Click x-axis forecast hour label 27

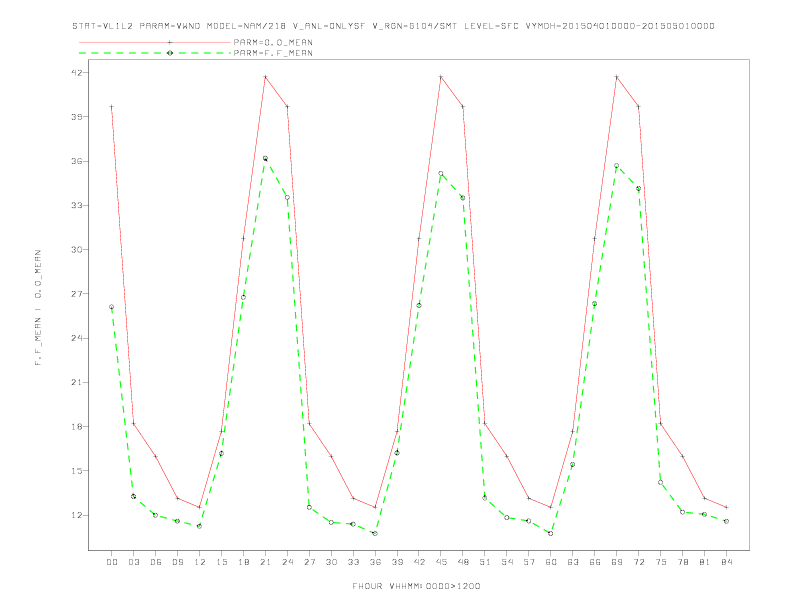pyautogui.click(x=309, y=562)
